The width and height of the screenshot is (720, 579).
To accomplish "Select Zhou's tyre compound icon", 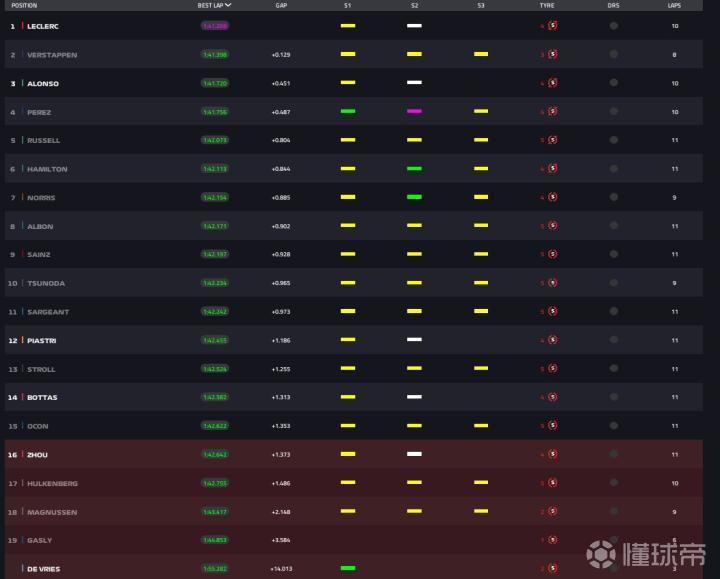I will pyautogui.click(x=552, y=455).
